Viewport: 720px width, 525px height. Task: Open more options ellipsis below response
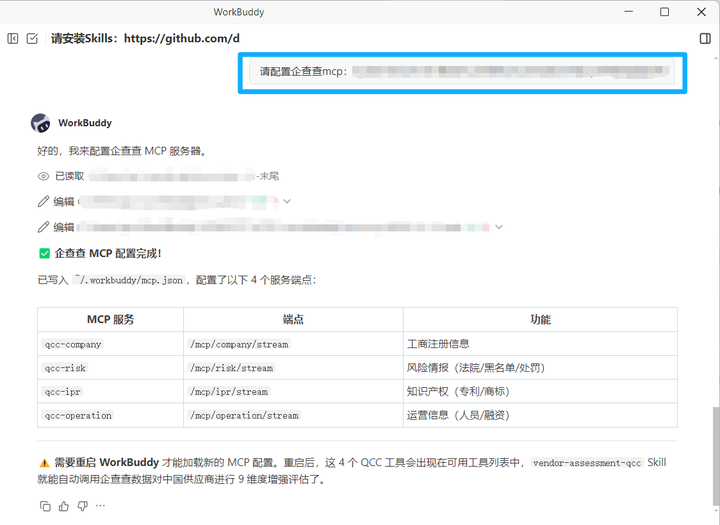click(x=100, y=506)
